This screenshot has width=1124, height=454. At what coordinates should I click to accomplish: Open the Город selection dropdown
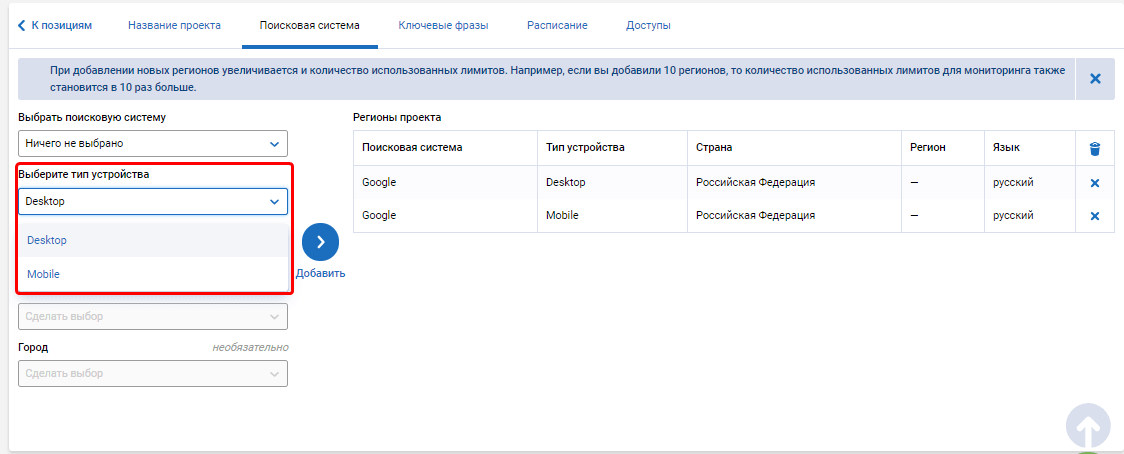(153, 374)
